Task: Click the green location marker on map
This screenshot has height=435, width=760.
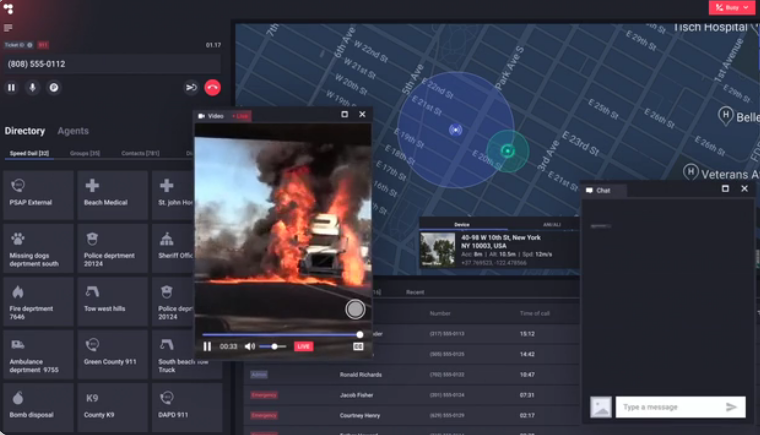Action: (507, 151)
